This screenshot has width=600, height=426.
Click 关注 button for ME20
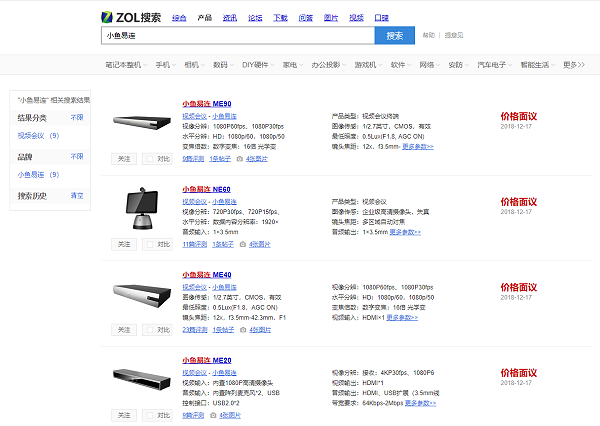click(124, 415)
